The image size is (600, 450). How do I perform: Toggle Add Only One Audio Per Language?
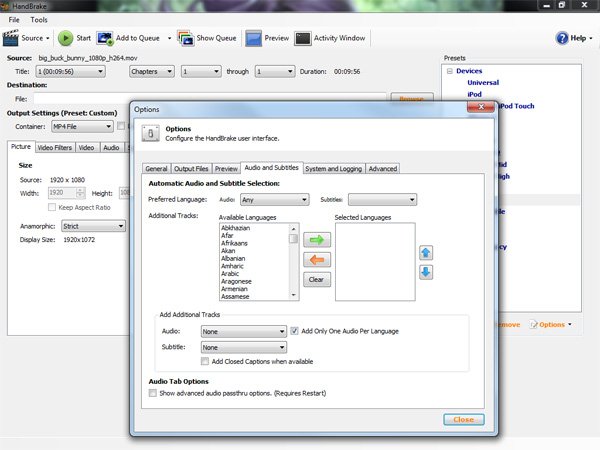pos(296,331)
